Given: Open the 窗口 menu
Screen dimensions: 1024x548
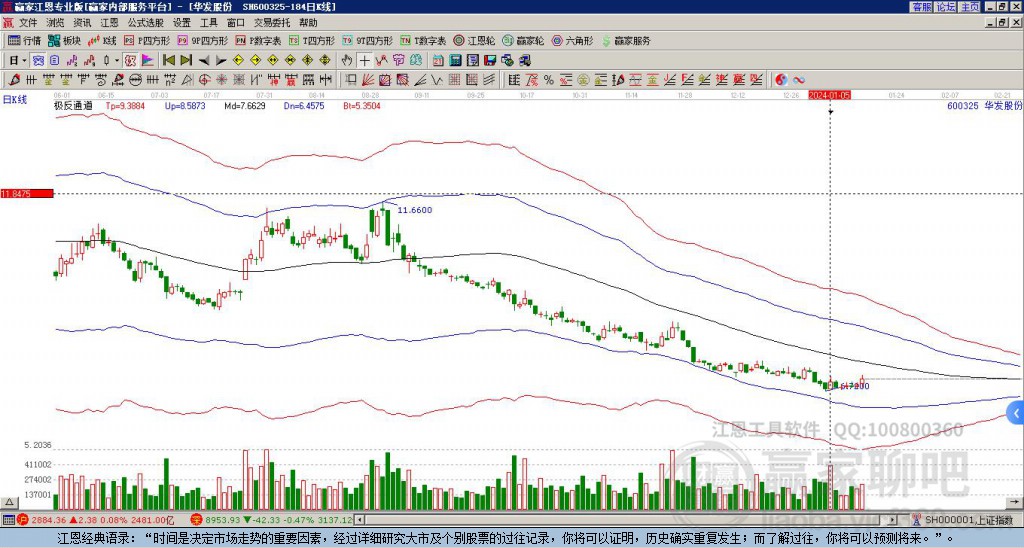Looking at the screenshot, I should tap(236, 23).
